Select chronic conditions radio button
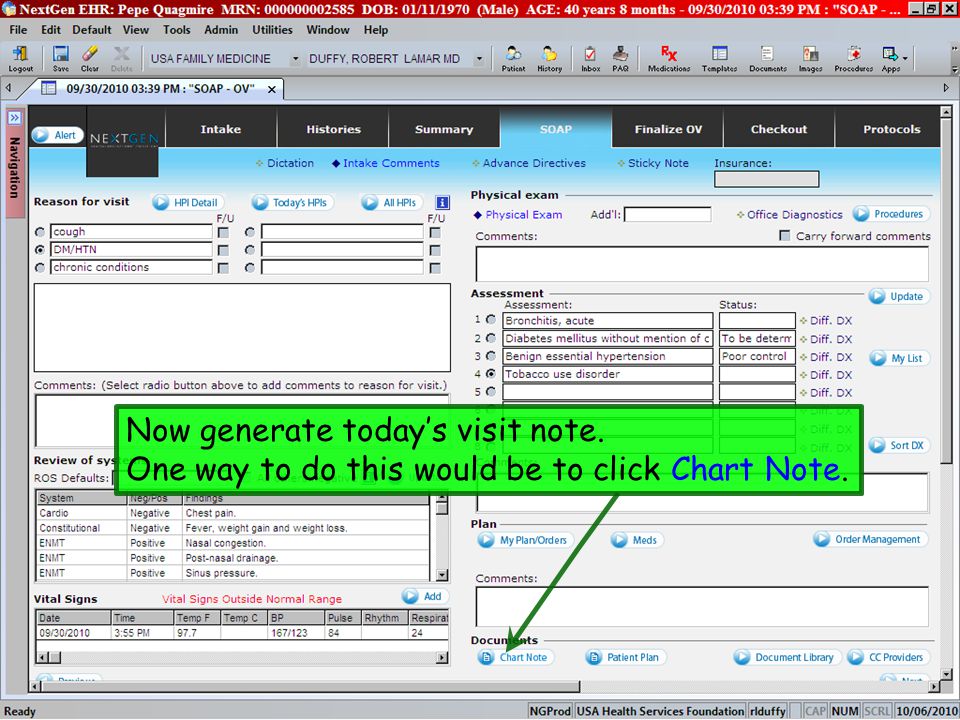 40,268
